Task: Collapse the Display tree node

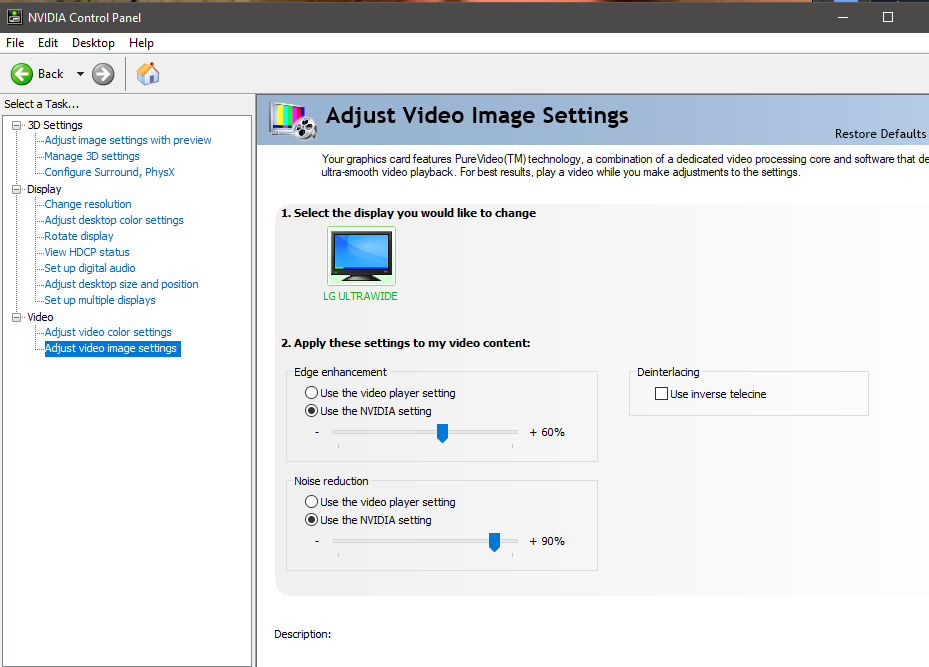Action: [x=17, y=189]
